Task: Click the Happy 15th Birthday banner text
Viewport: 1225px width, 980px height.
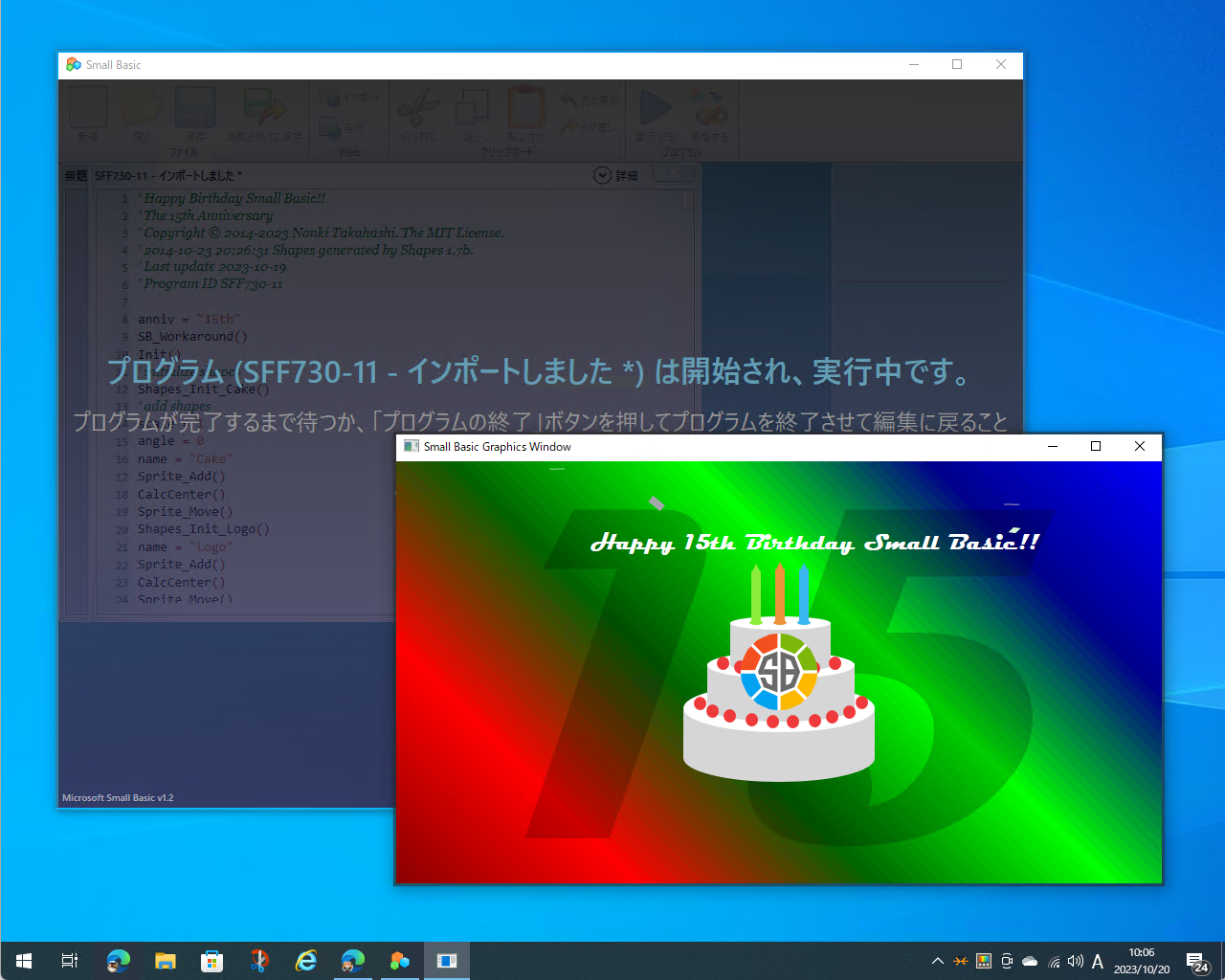Action: click(x=814, y=543)
